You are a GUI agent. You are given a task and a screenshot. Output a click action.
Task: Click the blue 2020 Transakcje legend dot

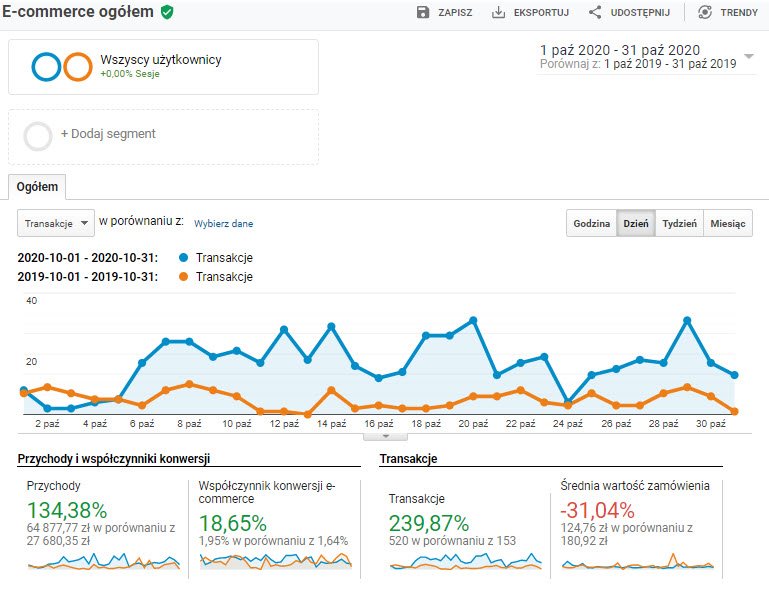coord(181,257)
